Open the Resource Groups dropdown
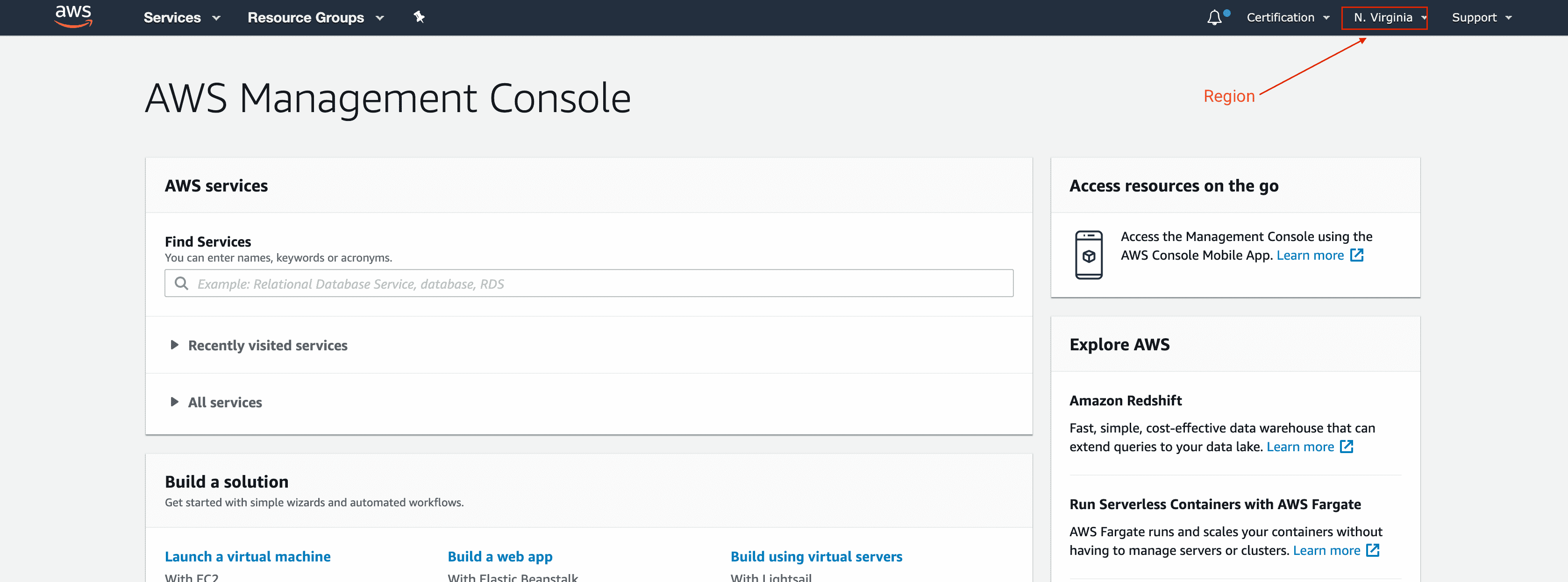Viewport: 1568px width, 582px height. [x=315, y=18]
